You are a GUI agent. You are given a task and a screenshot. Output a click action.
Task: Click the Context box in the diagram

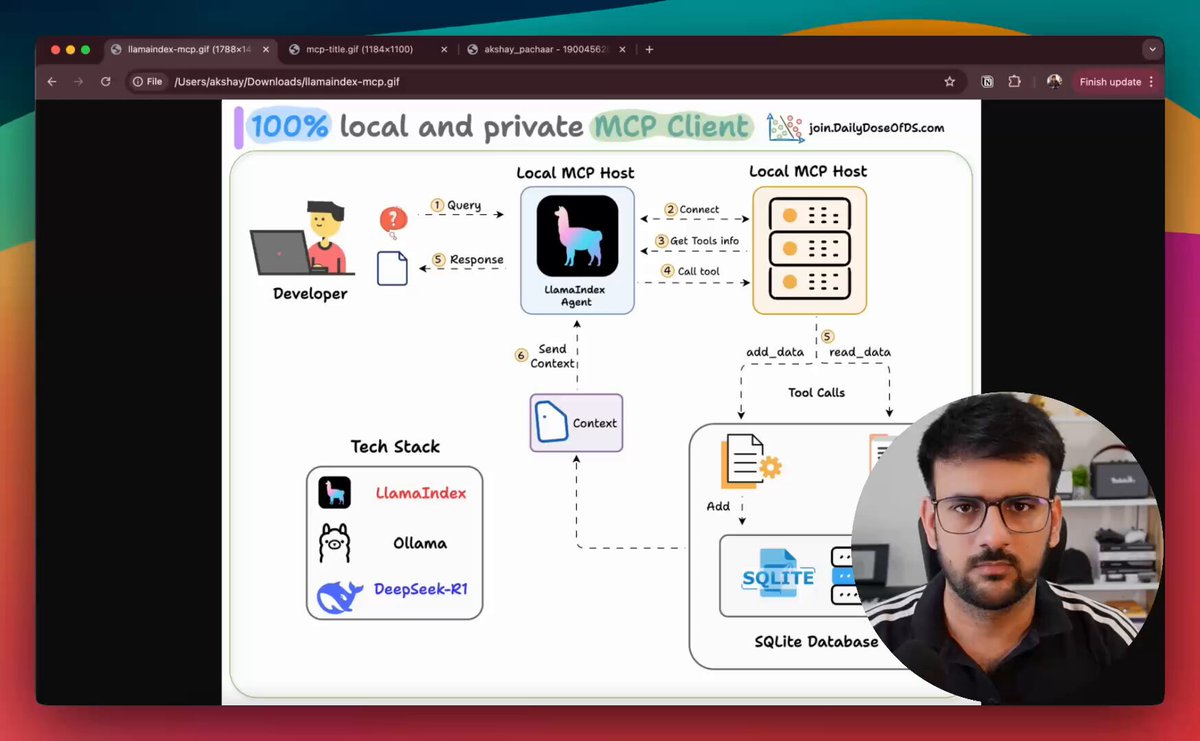click(576, 422)
